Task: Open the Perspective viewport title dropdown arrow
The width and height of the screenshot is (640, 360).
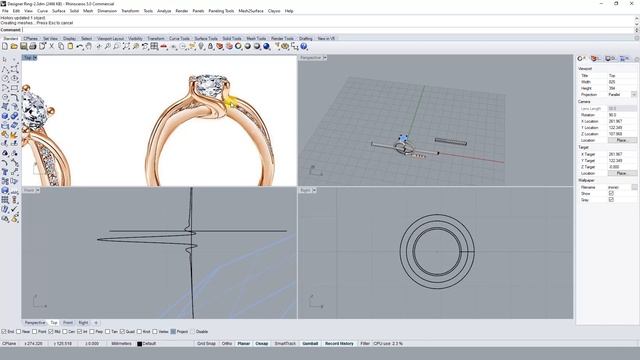Action: click(325, 58)
